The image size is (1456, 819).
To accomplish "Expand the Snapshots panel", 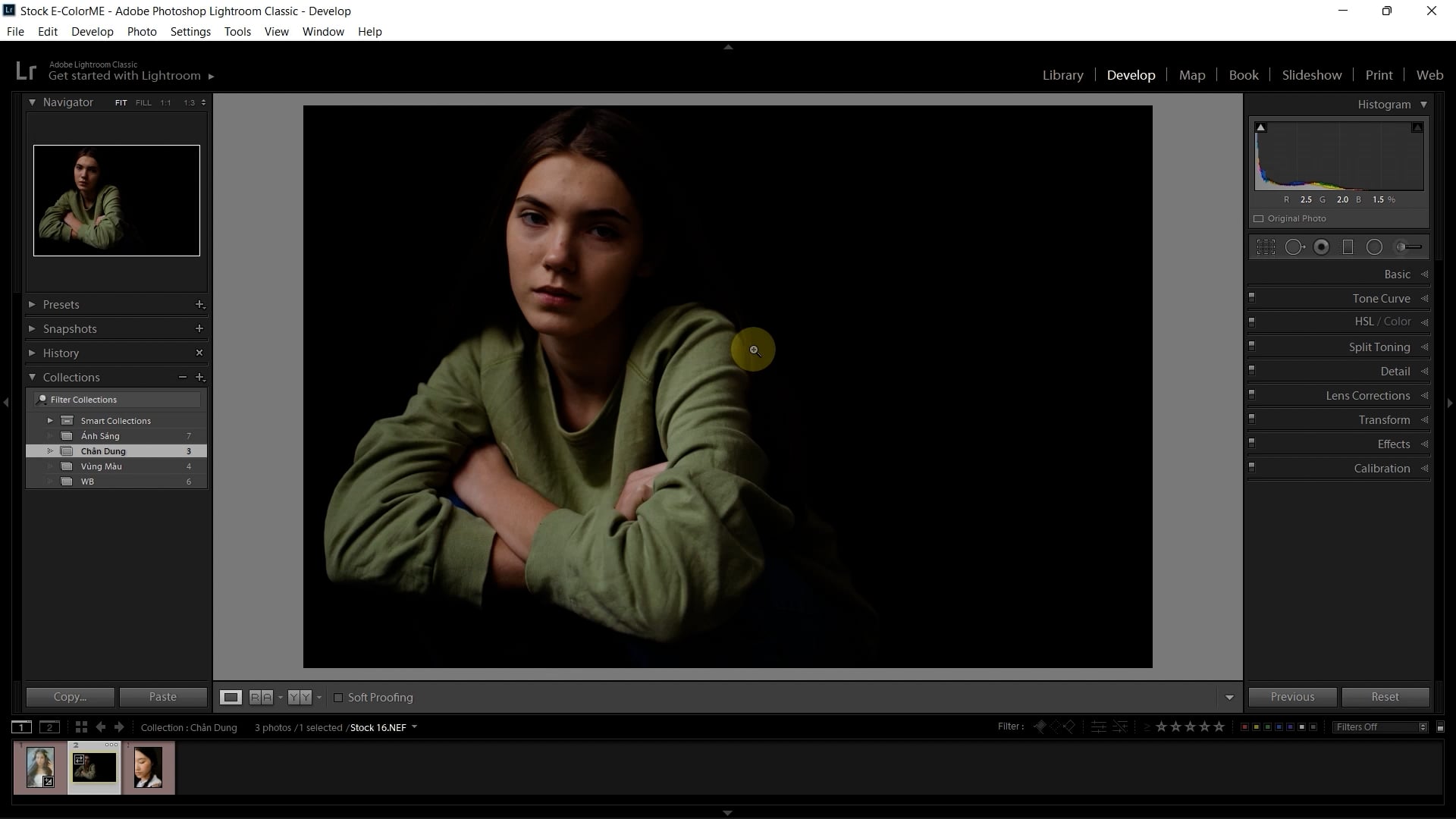I will [x=32, y=329].
